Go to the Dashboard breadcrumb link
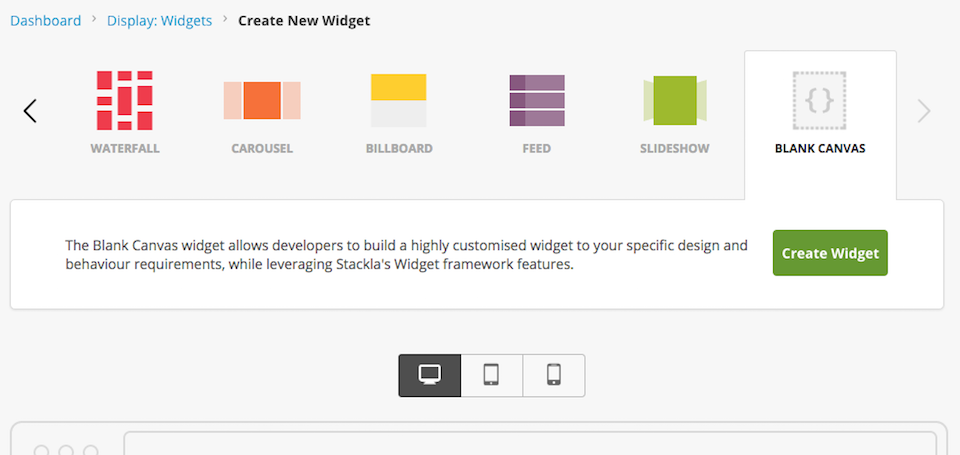Viewport: 960px width, 455px height. (46, 20)
